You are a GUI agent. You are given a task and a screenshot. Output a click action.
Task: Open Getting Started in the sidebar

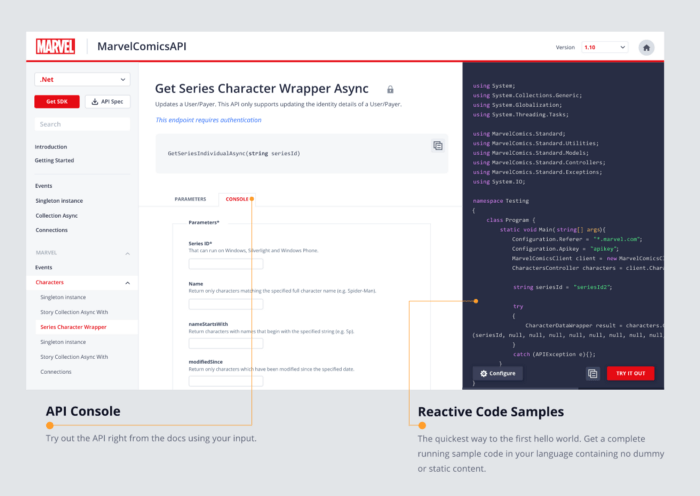(x=54, y=160)
